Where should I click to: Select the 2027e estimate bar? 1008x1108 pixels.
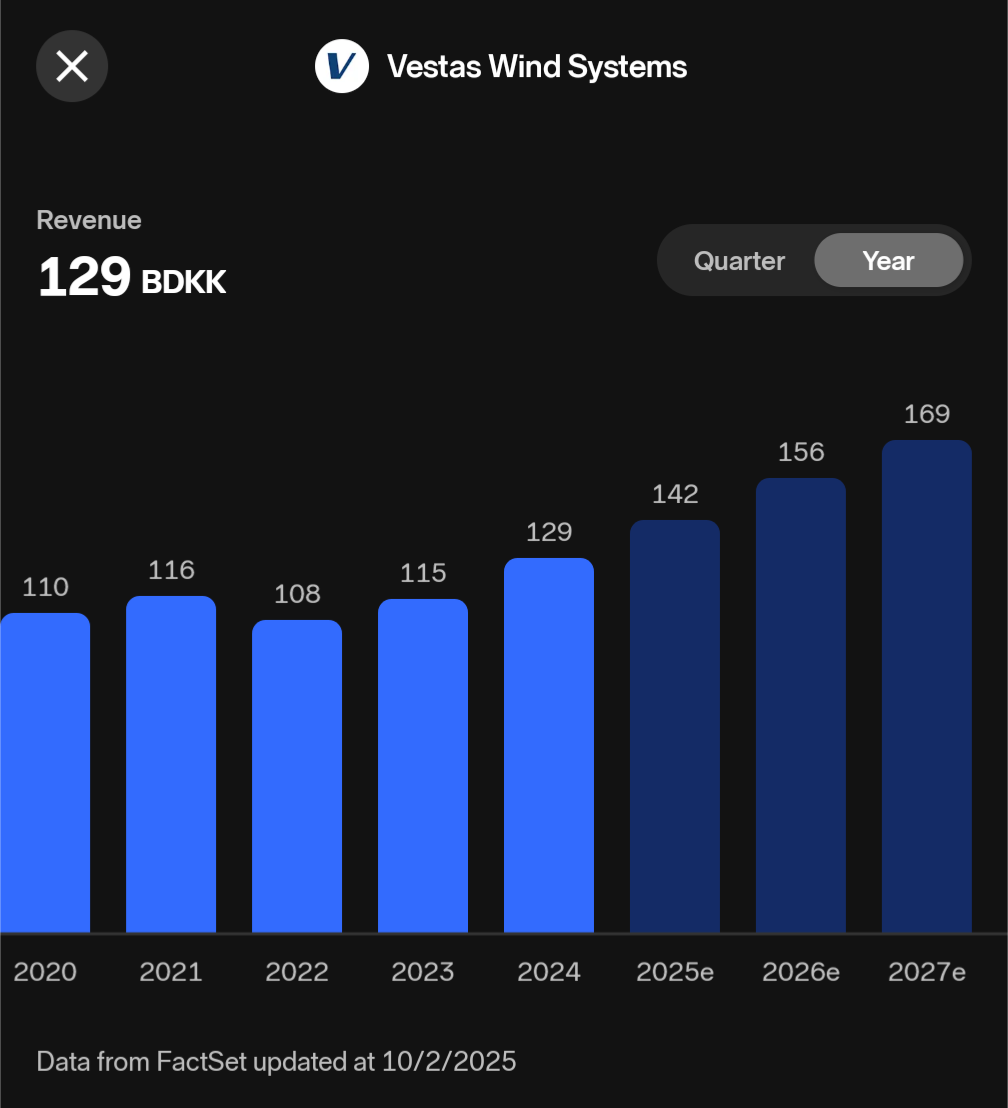coord(927,687)
